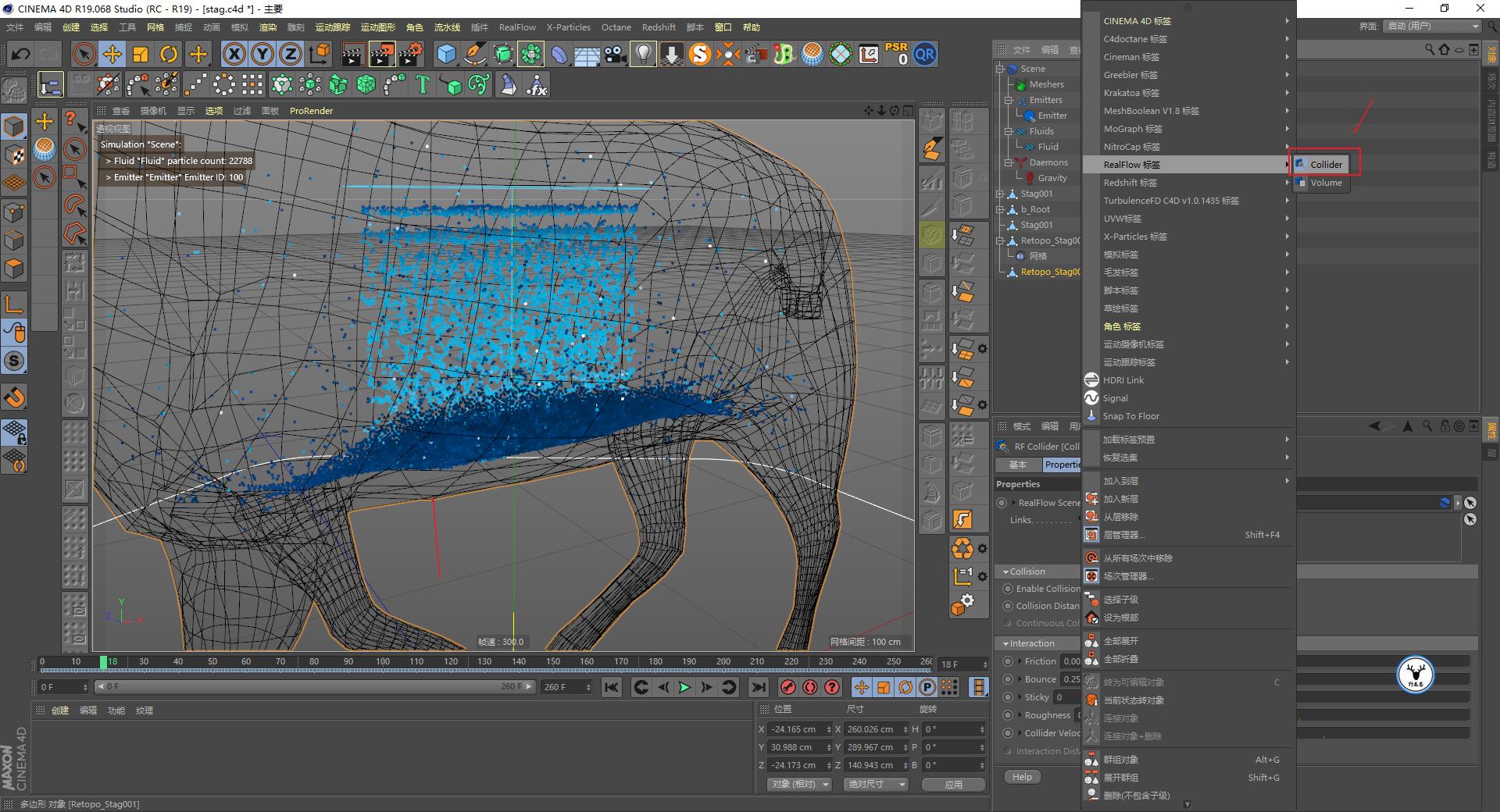Select the Rotate tool in top toolbar
1500x812 pixels.
[169, 54]
